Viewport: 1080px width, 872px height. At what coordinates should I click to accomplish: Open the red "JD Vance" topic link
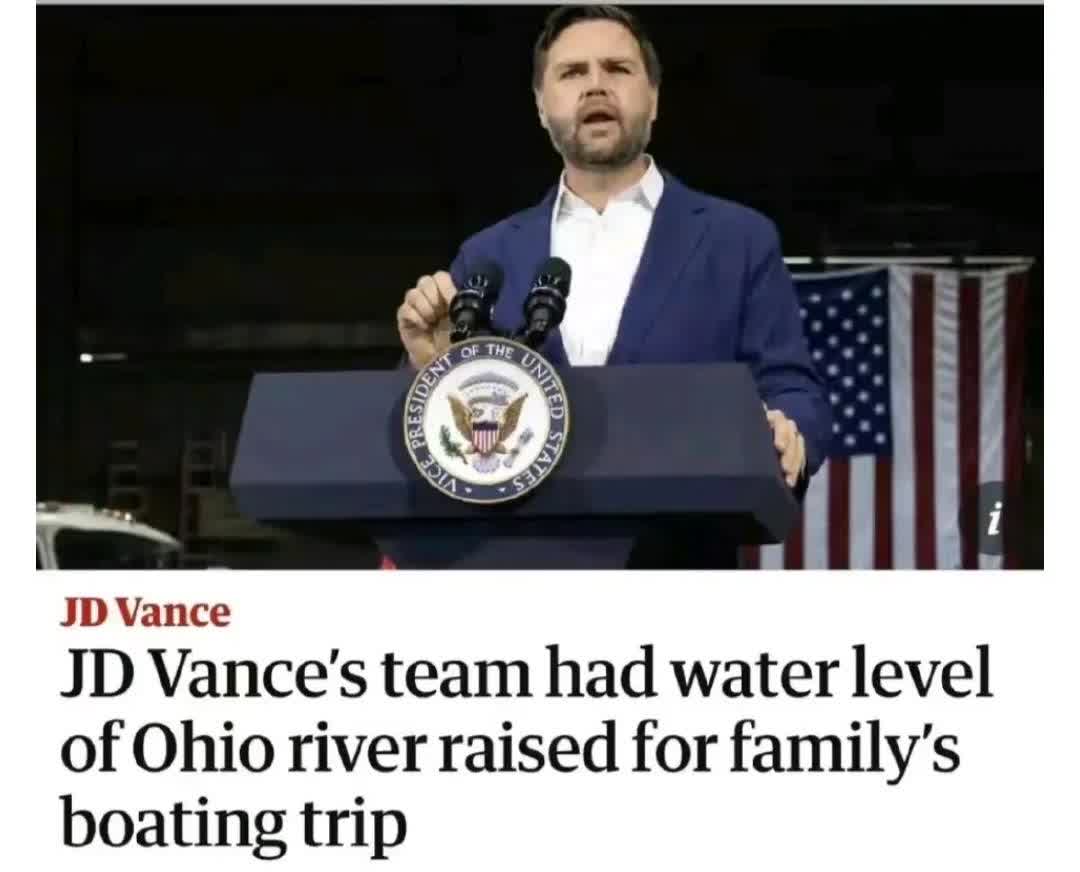click(145, 613)
